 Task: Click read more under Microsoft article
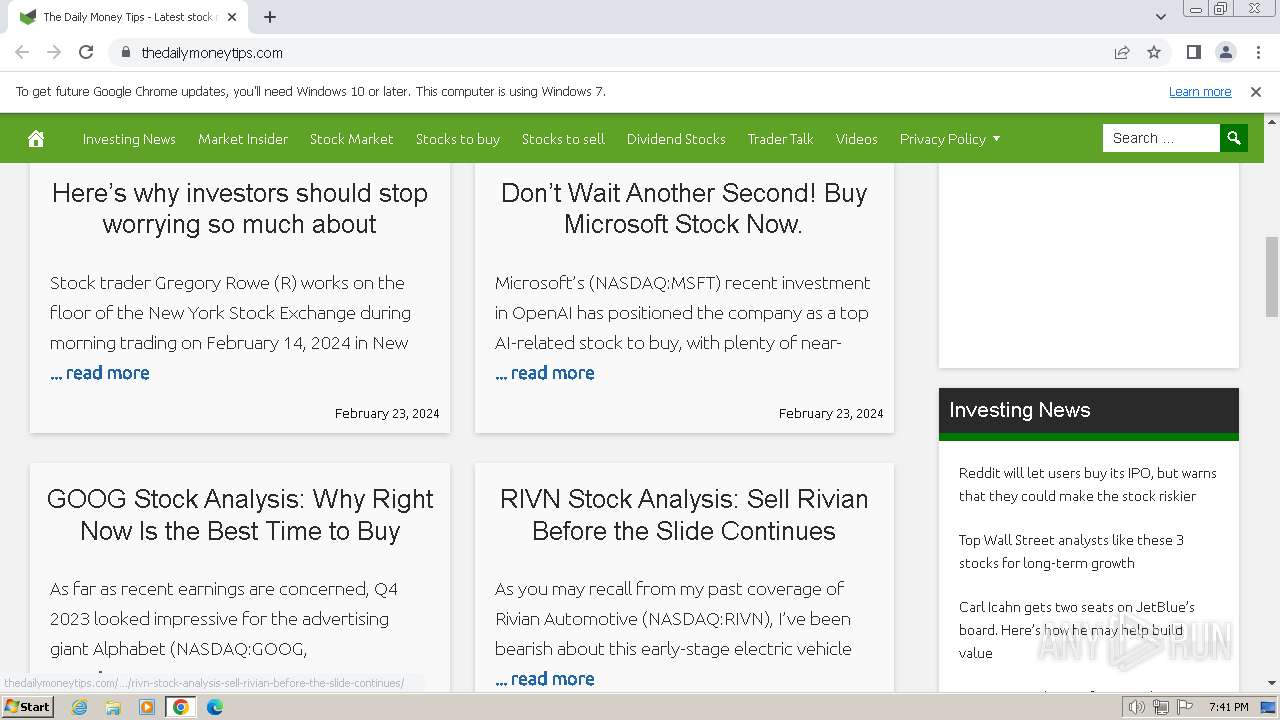[x=545, y=373]
